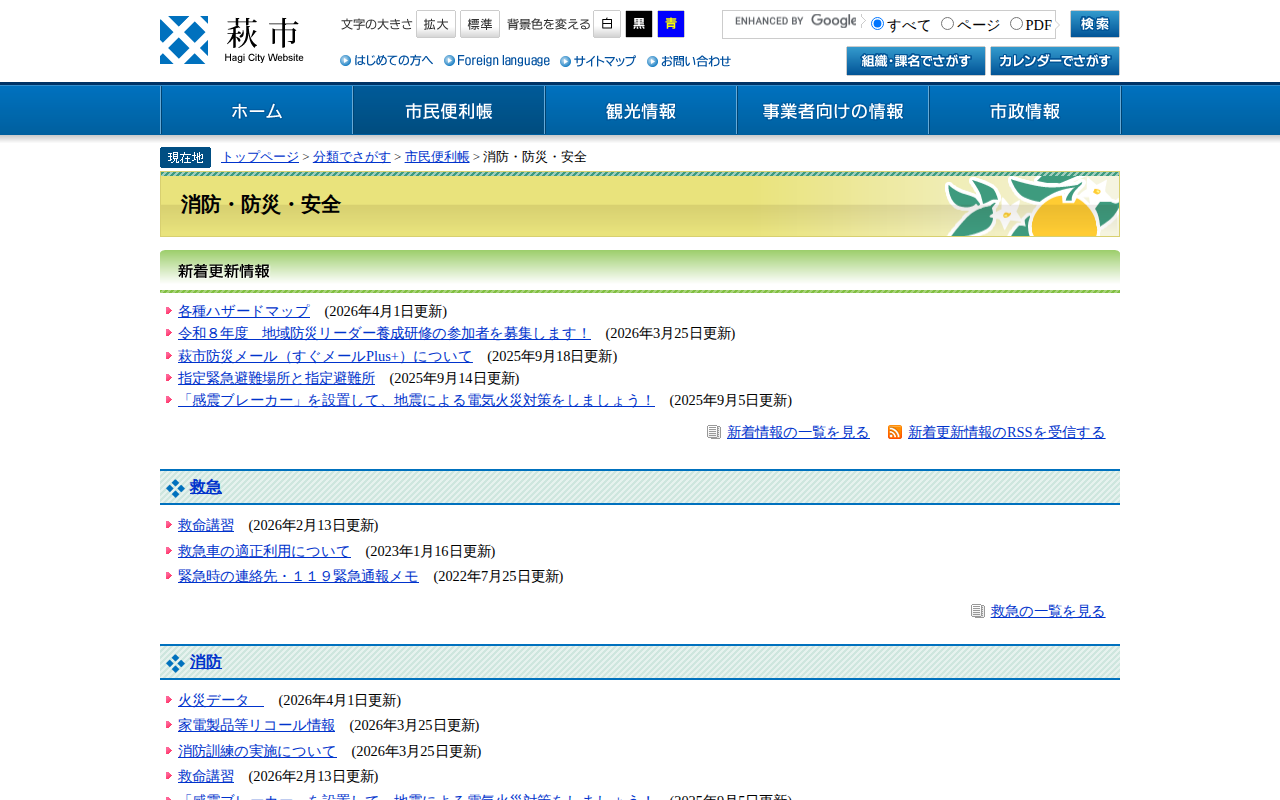Viewport: 1280px width, 800px height.
Task: Switch background color to black
Action: pyautogui.click(x=639, y=24)
